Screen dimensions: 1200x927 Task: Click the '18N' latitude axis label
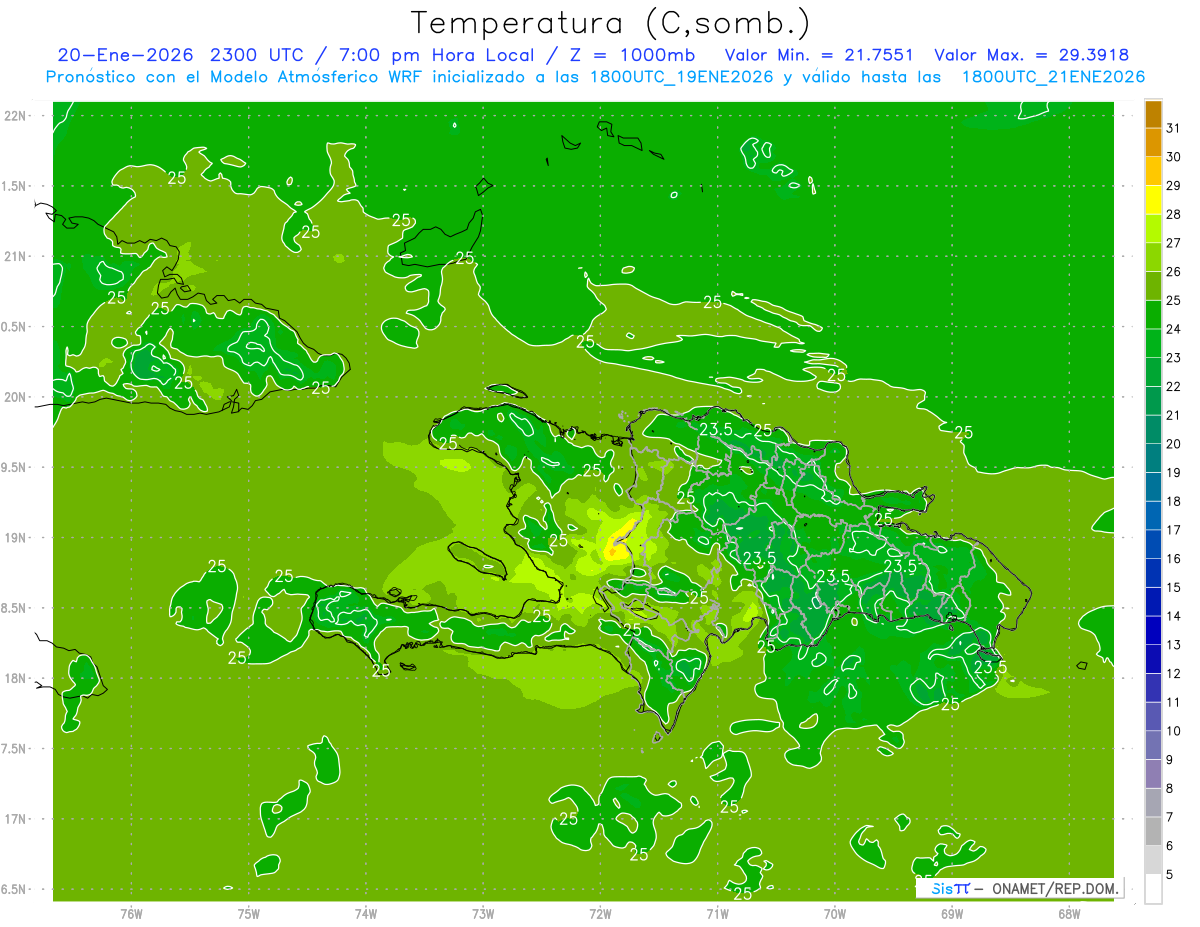coord(16,679)
